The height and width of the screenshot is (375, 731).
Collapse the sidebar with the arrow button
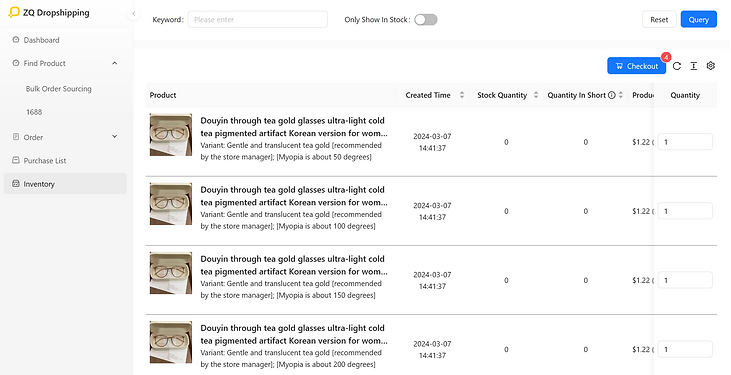[x=133, y=14]
